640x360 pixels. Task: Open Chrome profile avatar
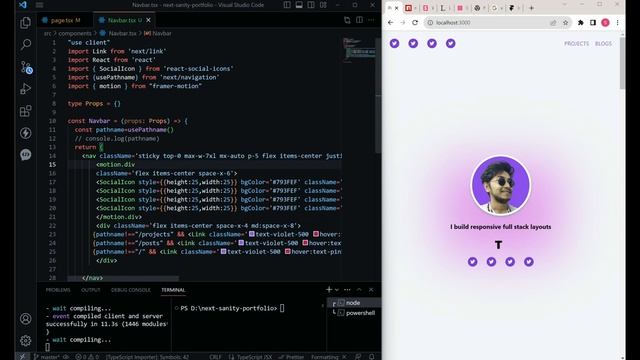tap(605, 22)
